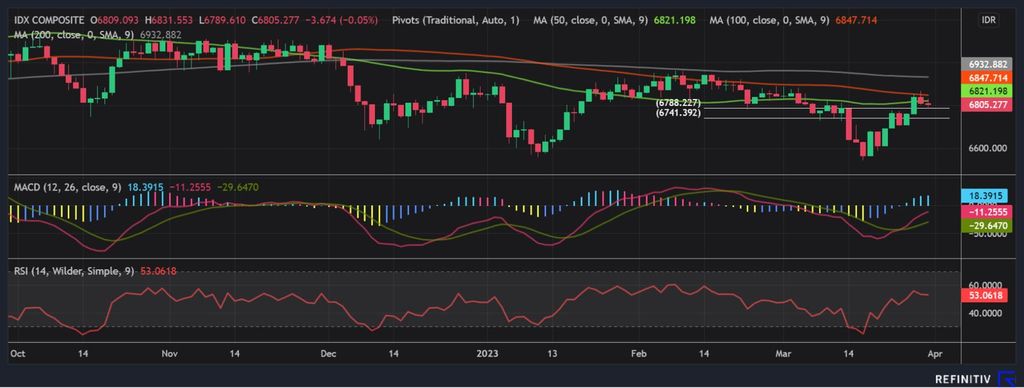Click the 6805.277 last price label

tap(986, 104)
